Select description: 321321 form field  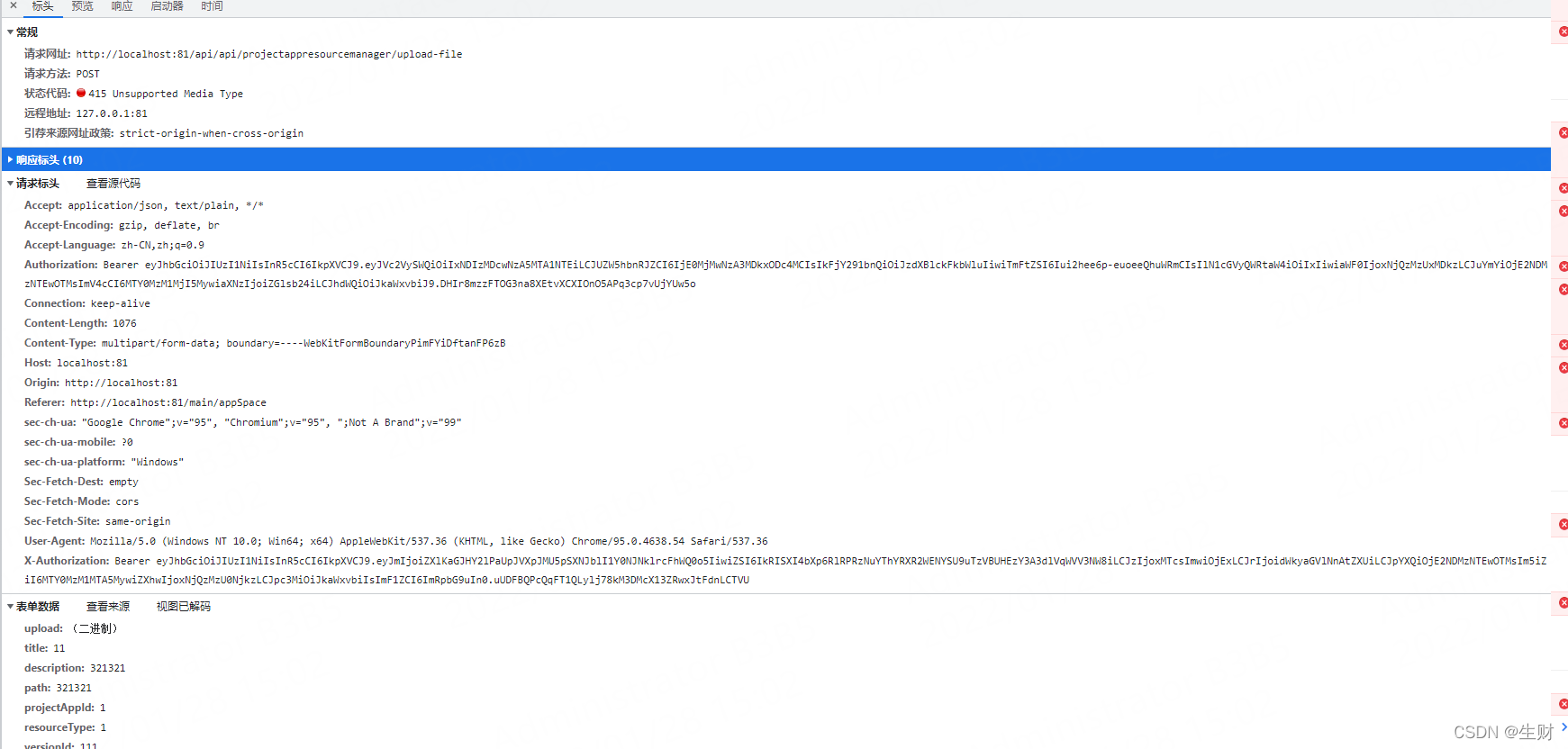tap(75, 668)
